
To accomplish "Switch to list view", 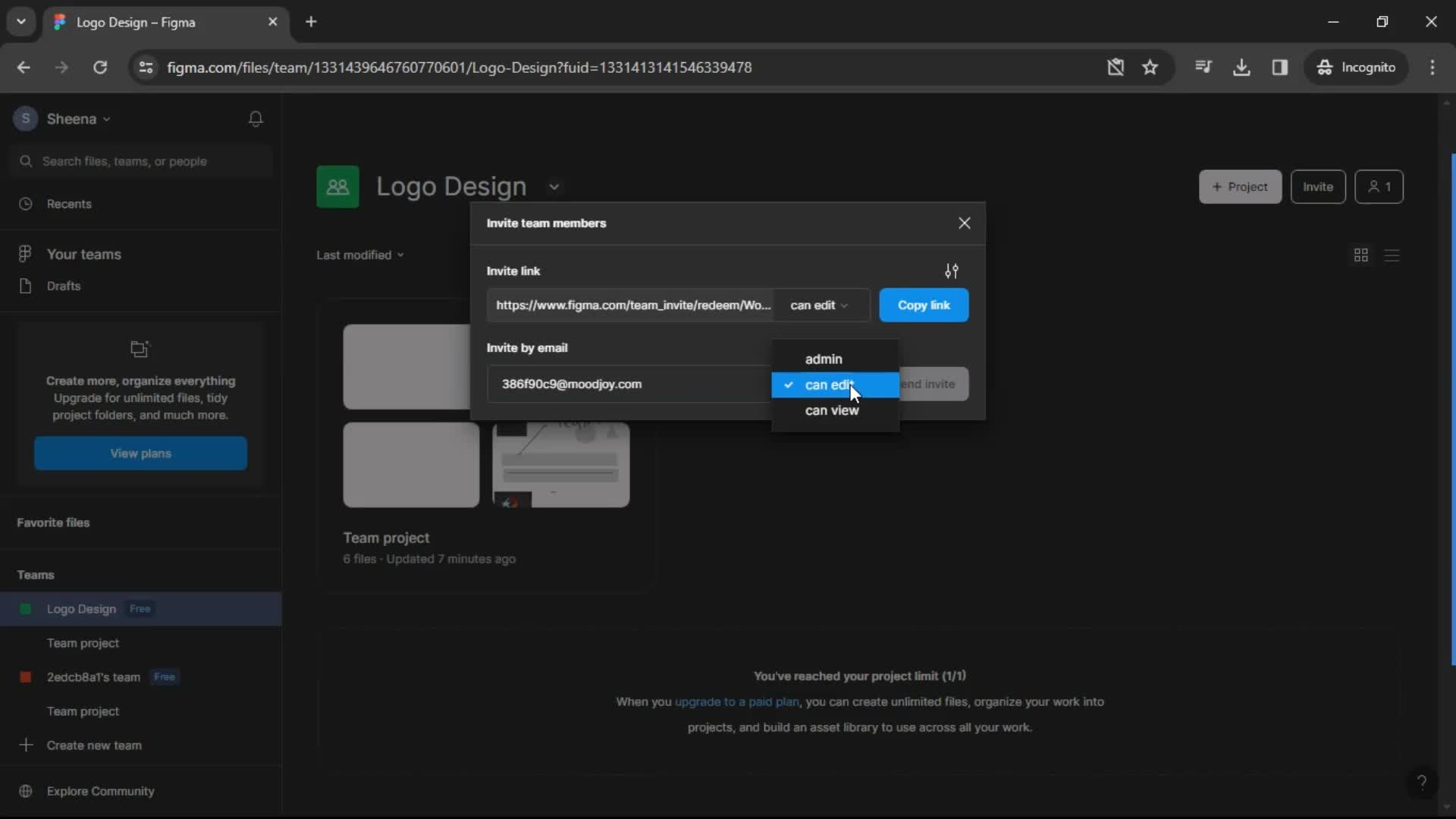I will click(x=1392, y=256).
